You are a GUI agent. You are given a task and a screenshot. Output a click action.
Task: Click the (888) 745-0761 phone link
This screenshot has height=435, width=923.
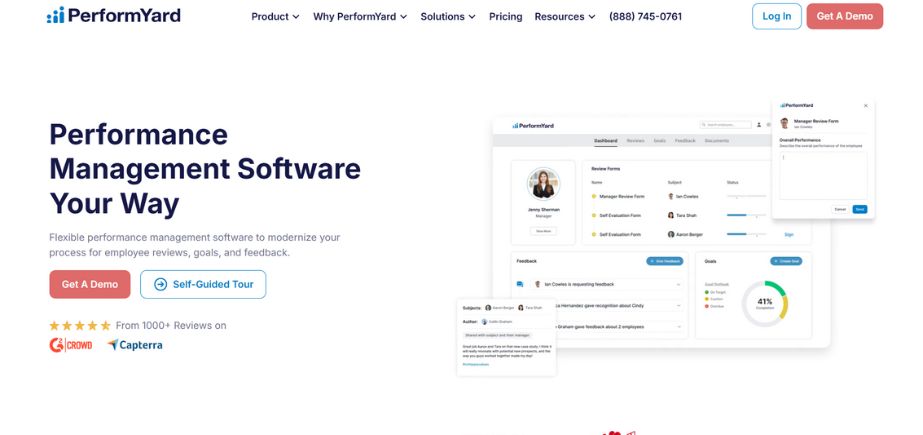(645, 16)
